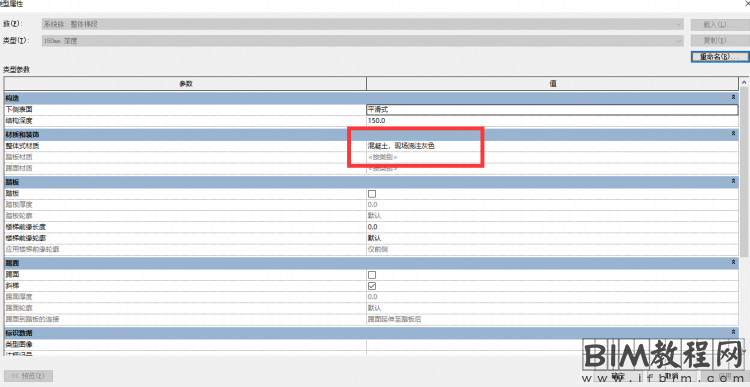The width and height of the screenshot is (750, 387).
Task: Close the 类型属性 dialog
Action: tap(747, 3)
